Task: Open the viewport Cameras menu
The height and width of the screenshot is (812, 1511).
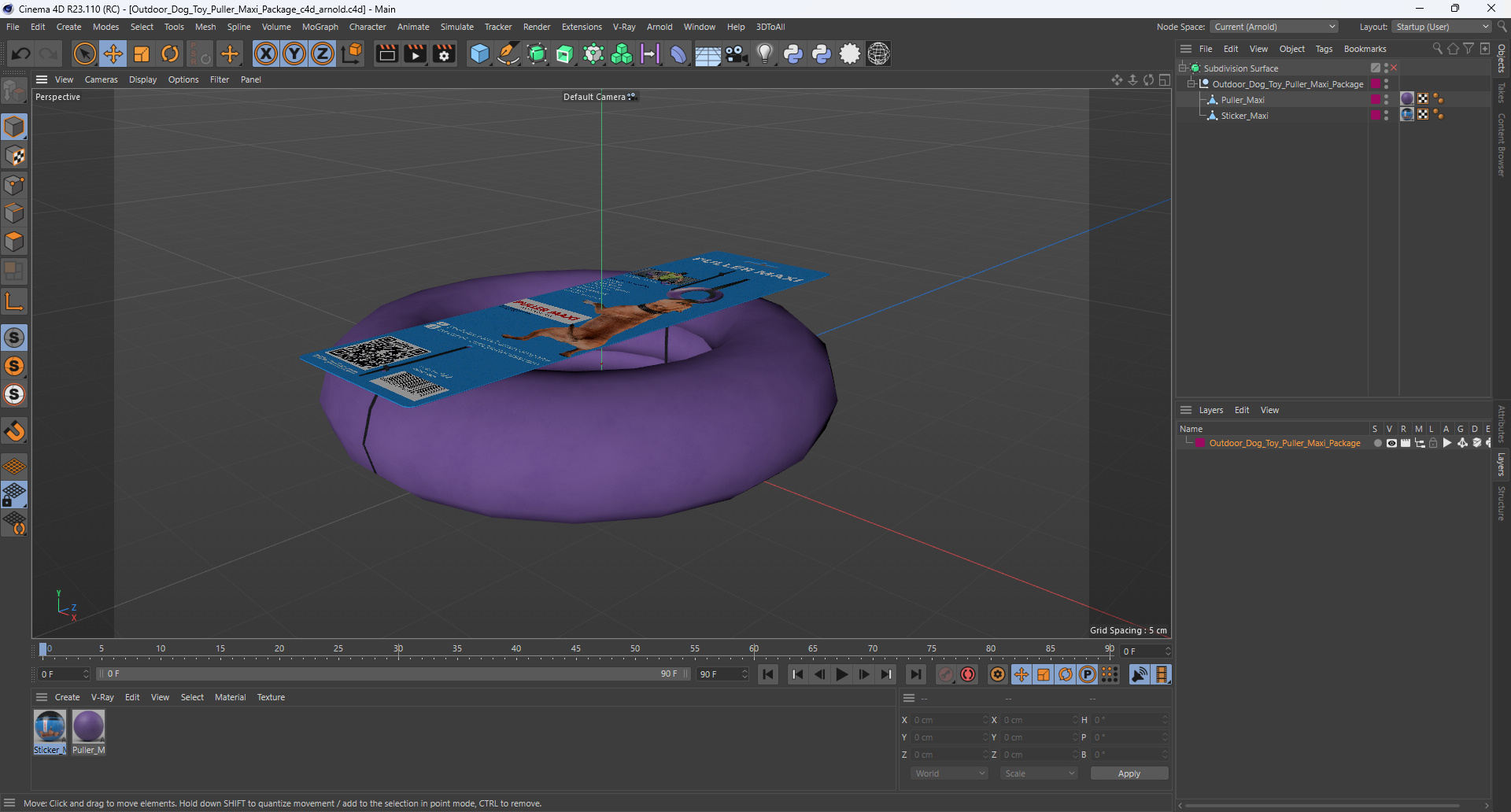Action: (101, 79)
